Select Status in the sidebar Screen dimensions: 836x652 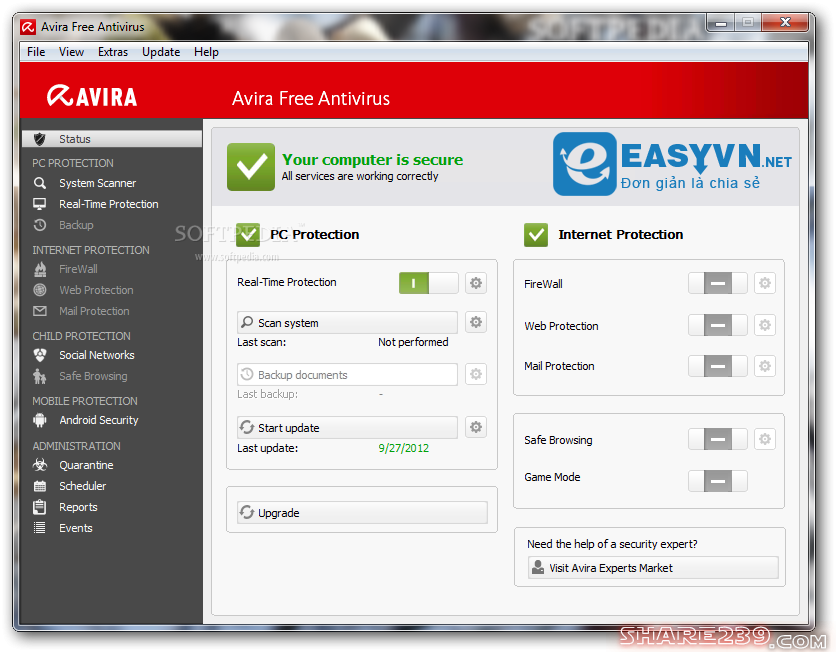[112, 139]
